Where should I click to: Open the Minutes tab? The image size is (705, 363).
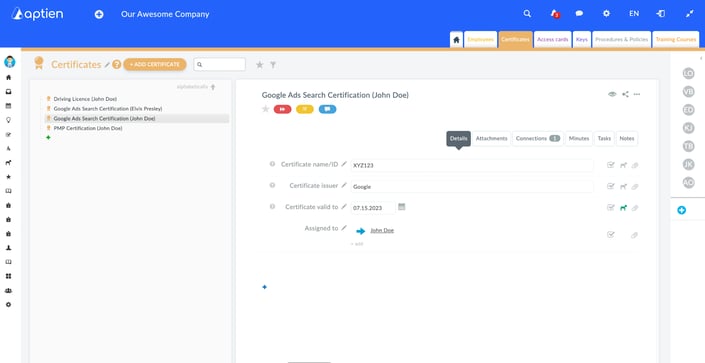579,139
